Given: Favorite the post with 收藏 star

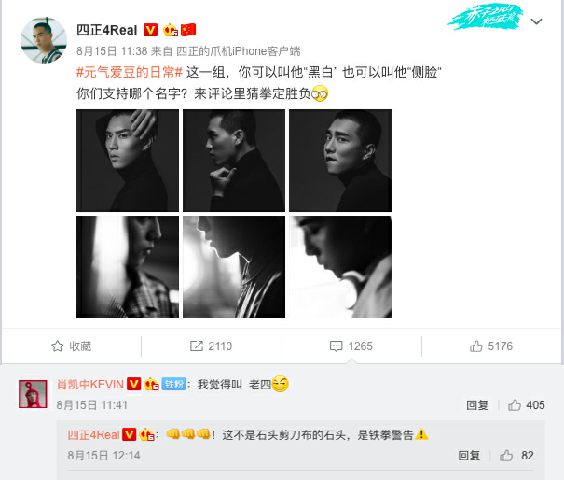Looking at the screenshot, I should coord(71,346).
